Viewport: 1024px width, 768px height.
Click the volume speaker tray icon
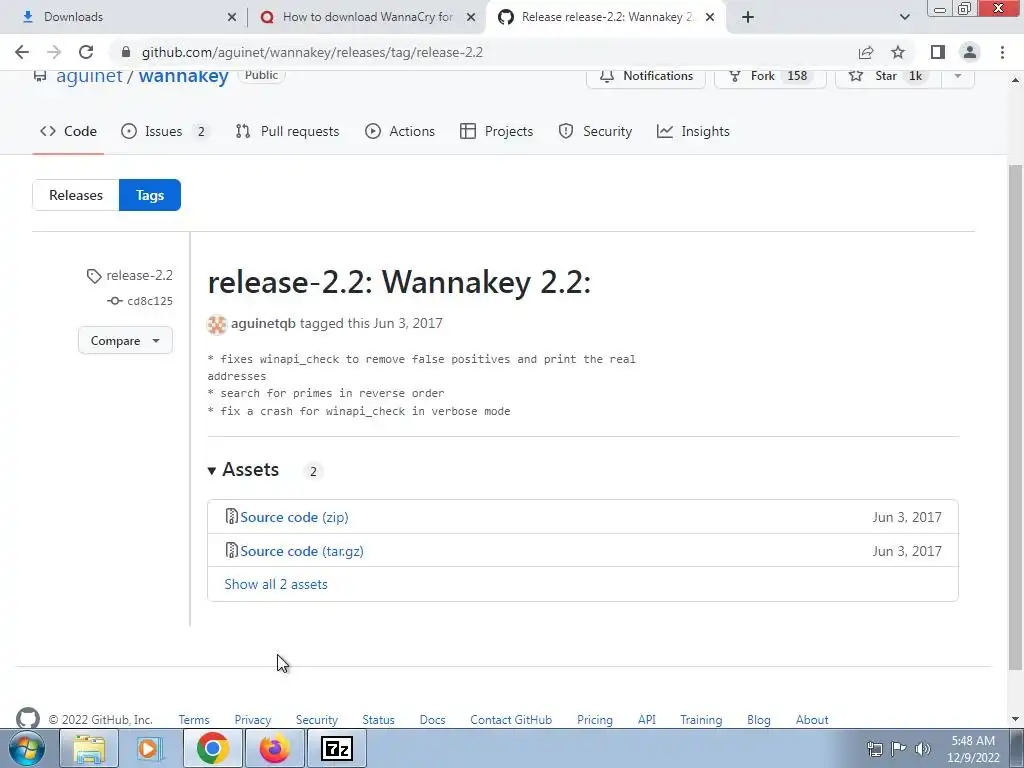(923, 748)
